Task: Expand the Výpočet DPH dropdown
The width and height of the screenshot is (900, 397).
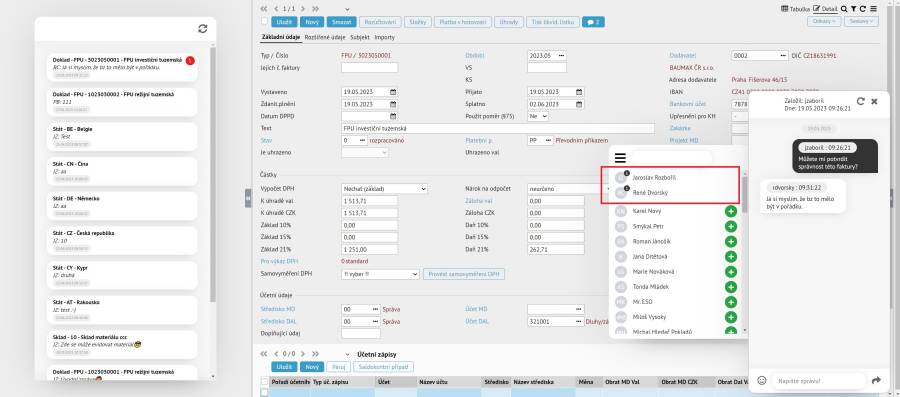Action: [x=385, y=189]
